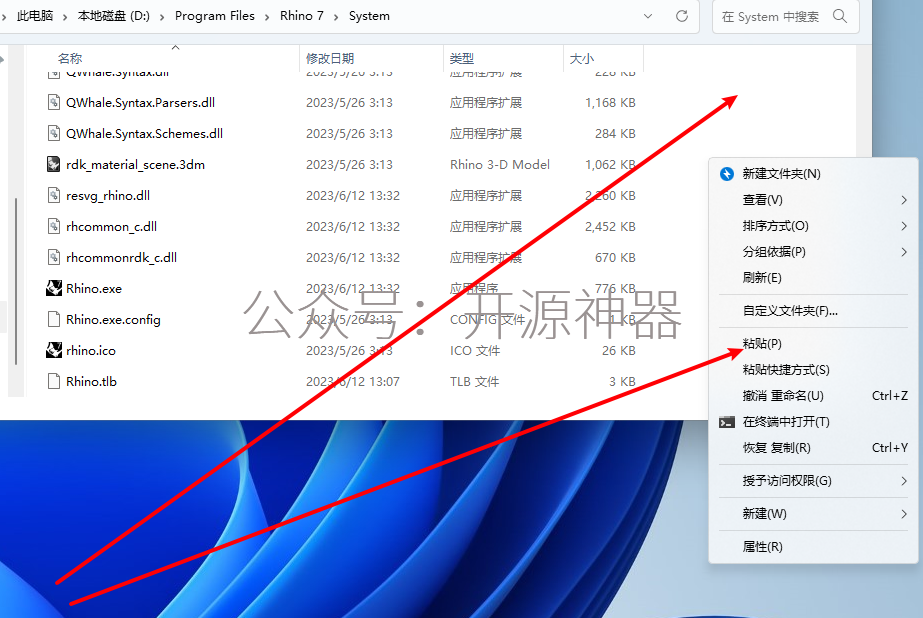This screenshot has height=618, width=923.
Task: Click the 在 System 中搜索 search field
Action: (785, 16)
